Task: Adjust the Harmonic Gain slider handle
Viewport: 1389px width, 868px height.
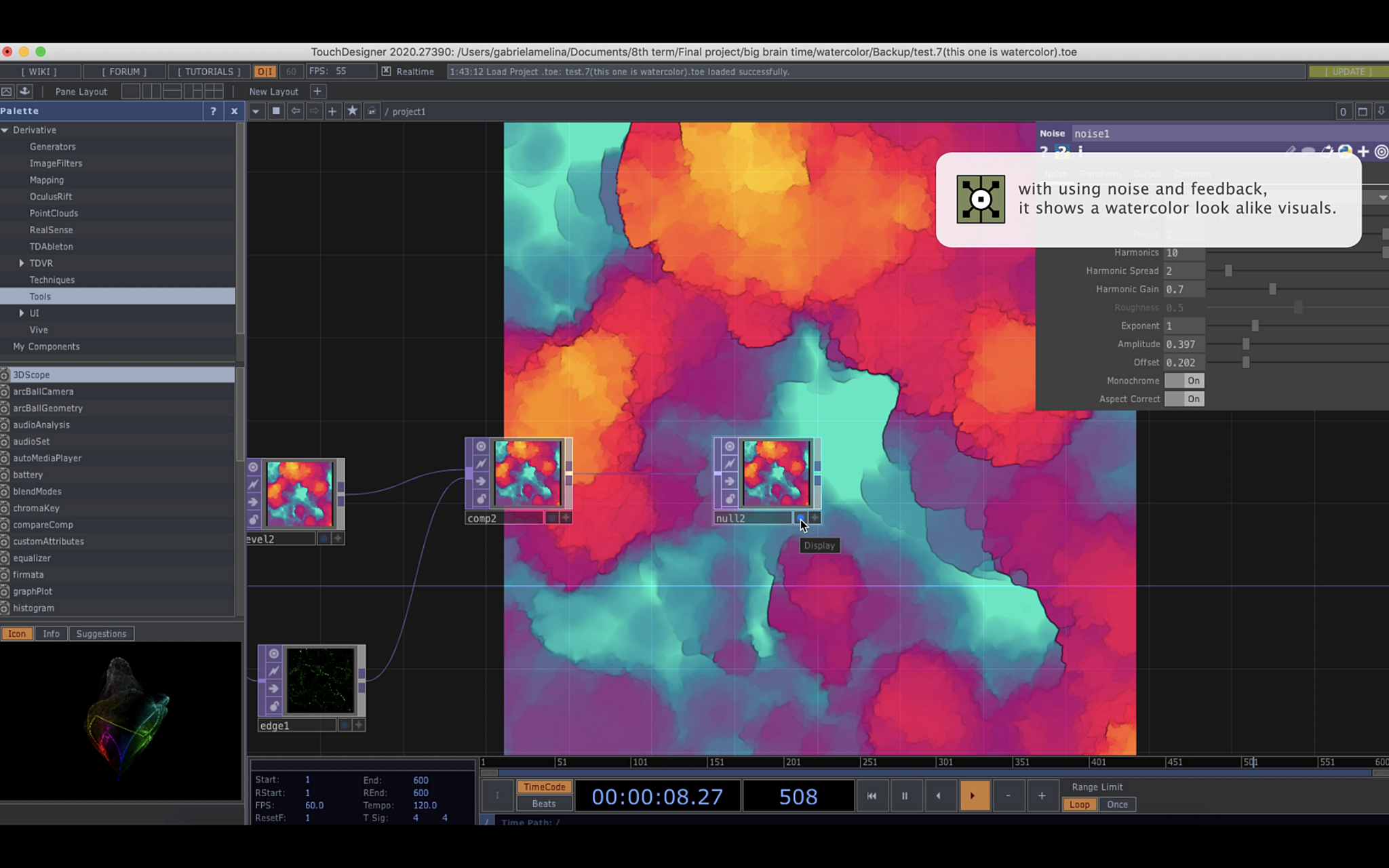Action: point(1272,290)
